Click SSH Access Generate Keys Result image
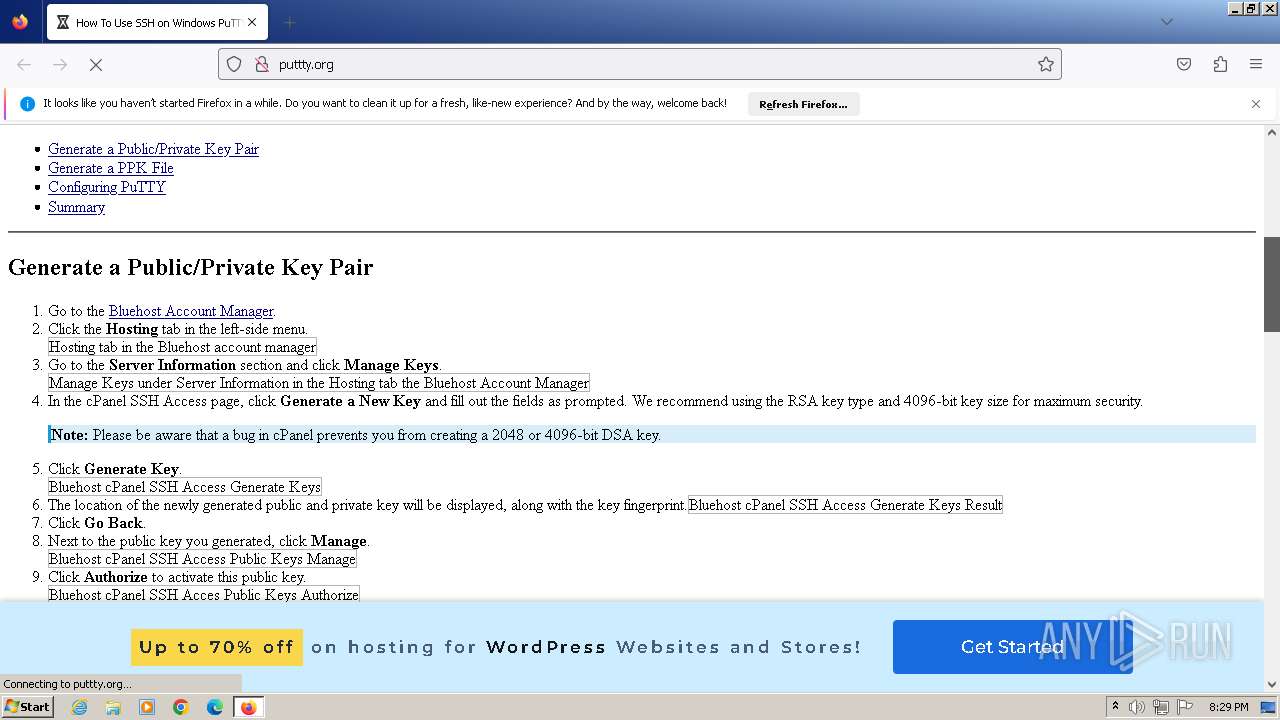This screenshot has height=720, width=1280. click(x=845, y=505)
